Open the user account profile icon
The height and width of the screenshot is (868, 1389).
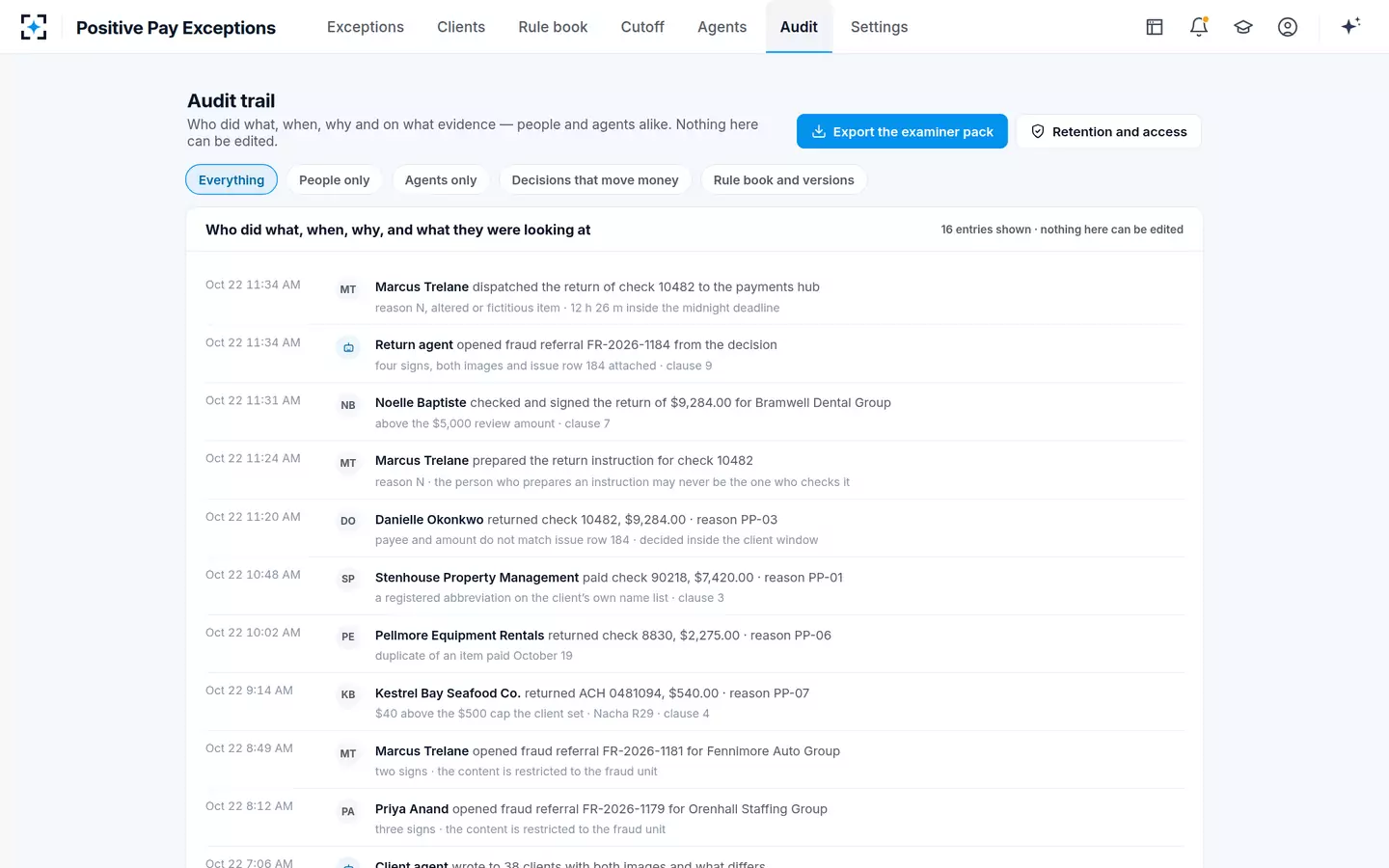click(x=1288, y=27)
